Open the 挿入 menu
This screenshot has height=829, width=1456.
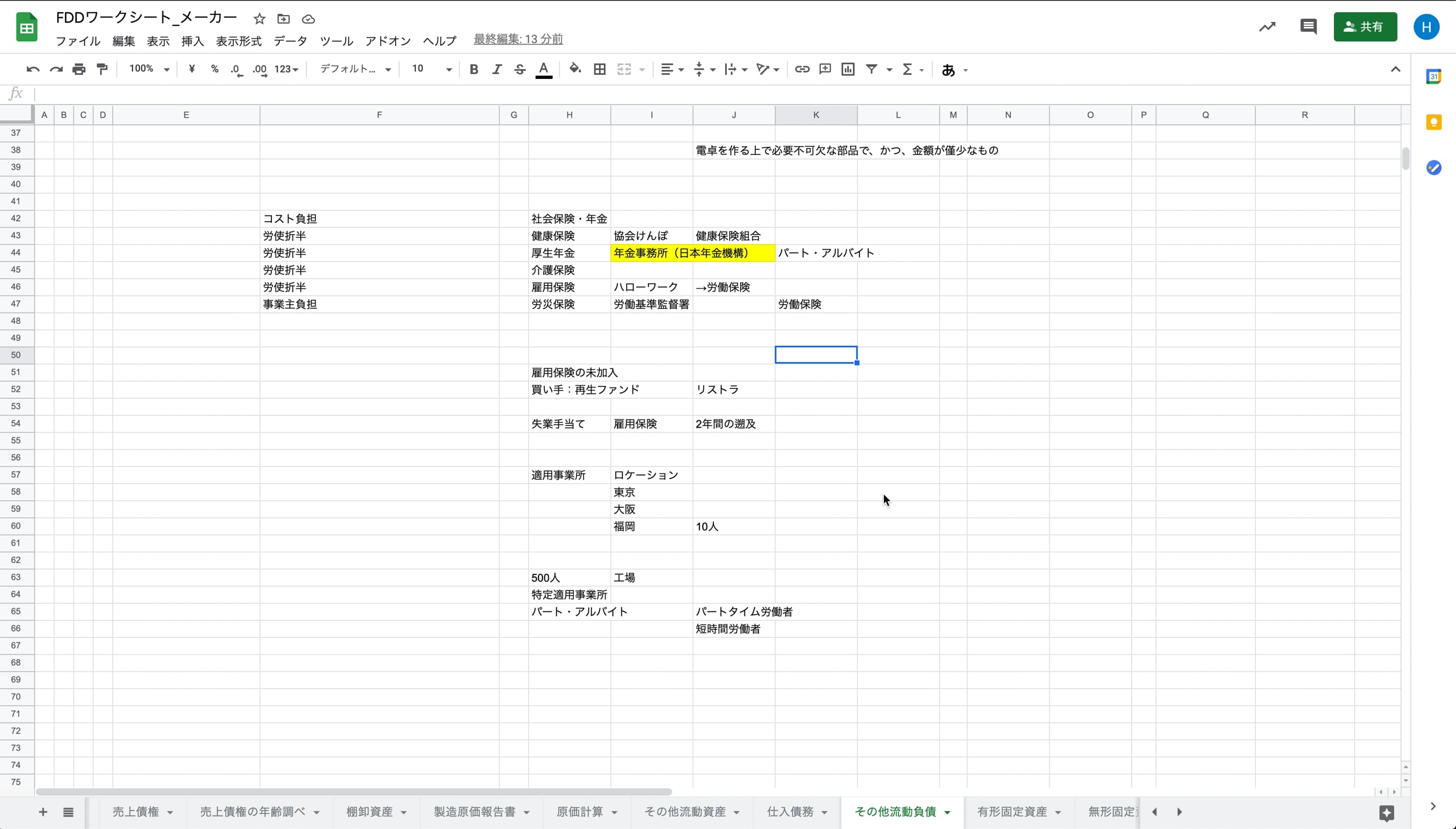(192, 41)
